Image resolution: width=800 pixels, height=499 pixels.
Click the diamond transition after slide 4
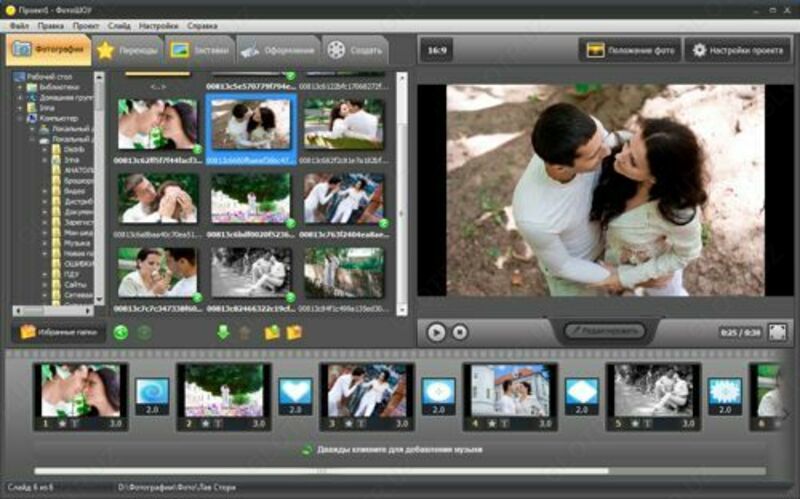[581, 391]
